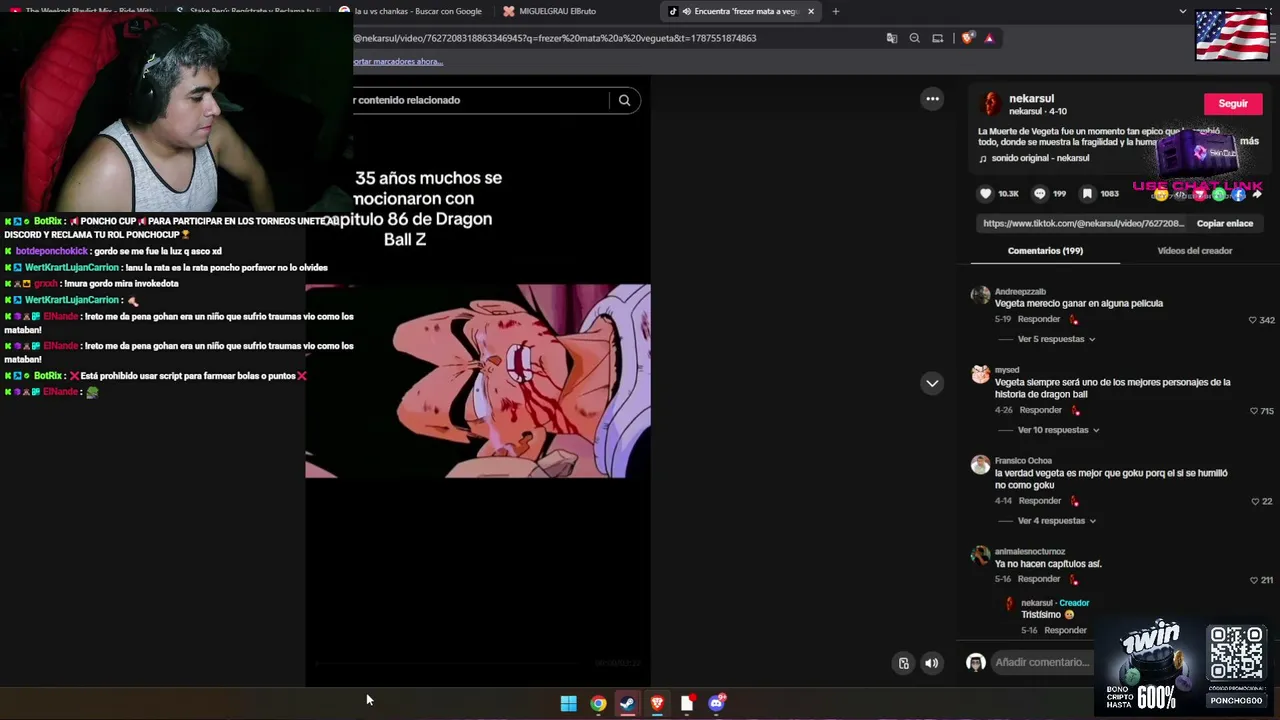Click the search magnifier icon in TikTok
Image resolution: width=1280 pixels, height=720 pixels.
pos(624,100)
